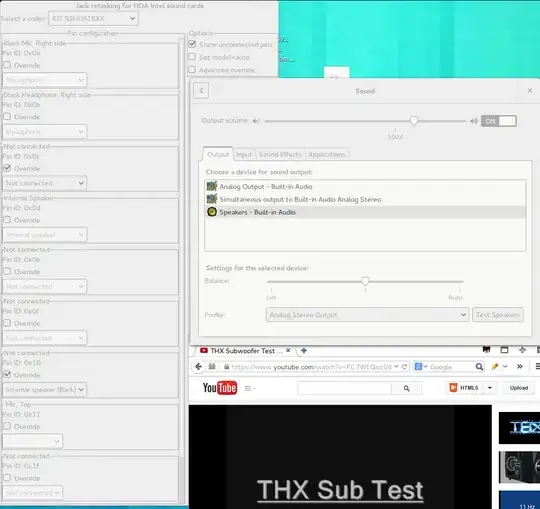Click the Balance slider handle

(x=365, y=281)
